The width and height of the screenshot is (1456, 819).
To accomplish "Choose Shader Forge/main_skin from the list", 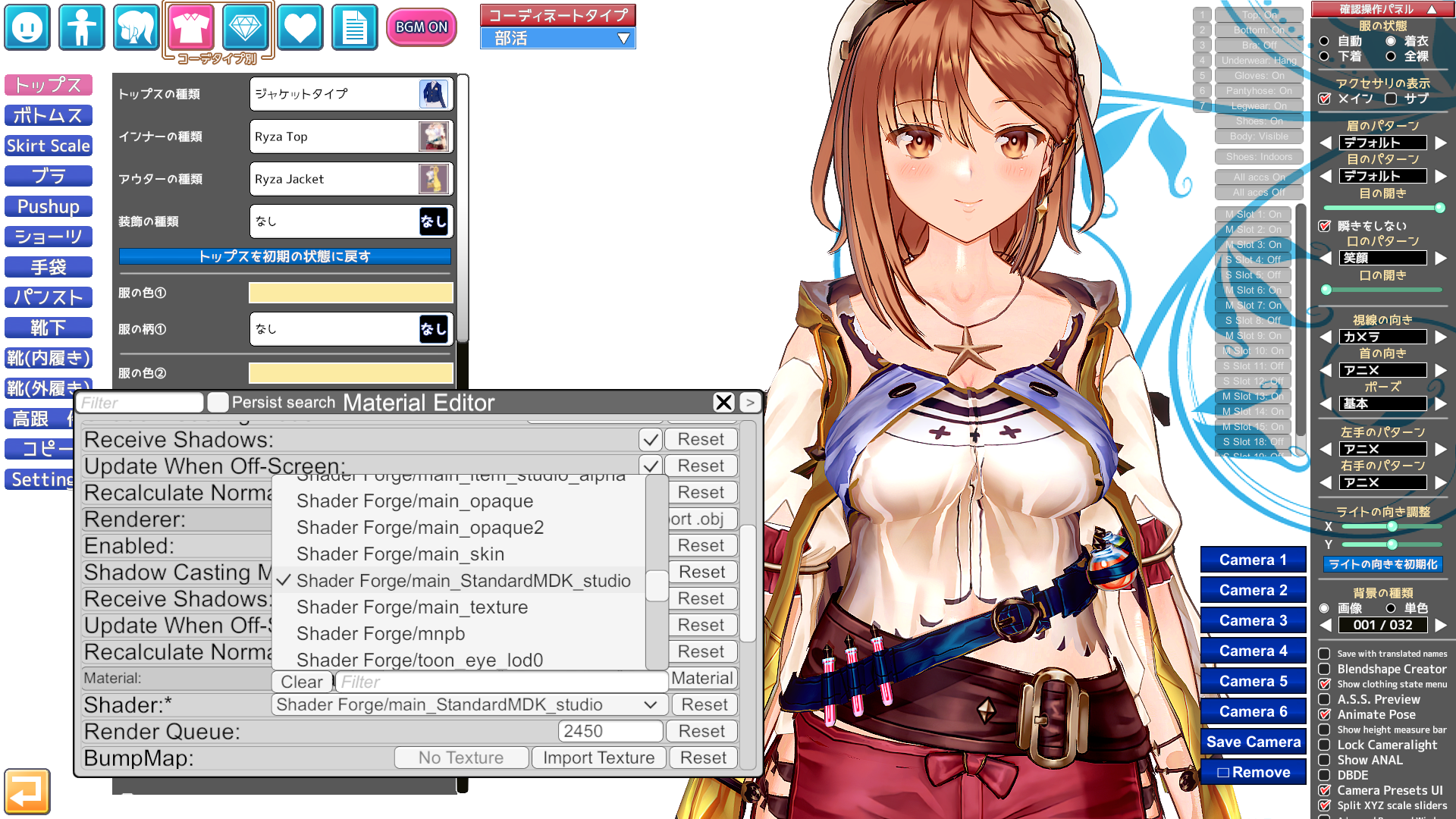I will click(x=400, y=554).
